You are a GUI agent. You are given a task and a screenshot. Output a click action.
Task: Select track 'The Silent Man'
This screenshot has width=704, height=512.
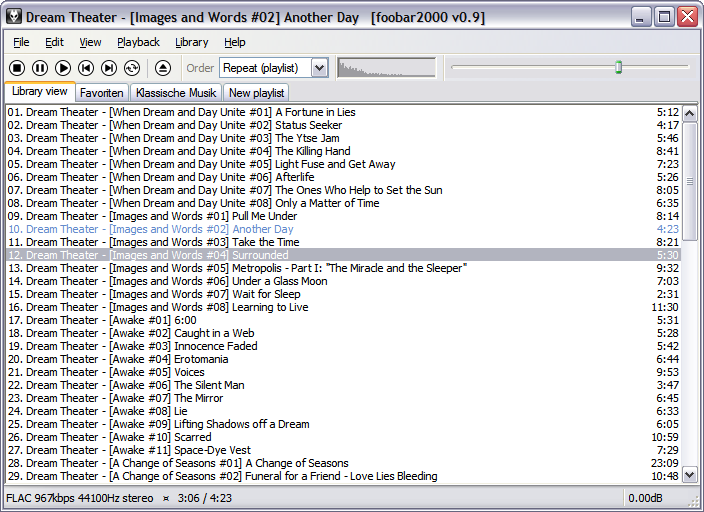click(x=343, y=385)
